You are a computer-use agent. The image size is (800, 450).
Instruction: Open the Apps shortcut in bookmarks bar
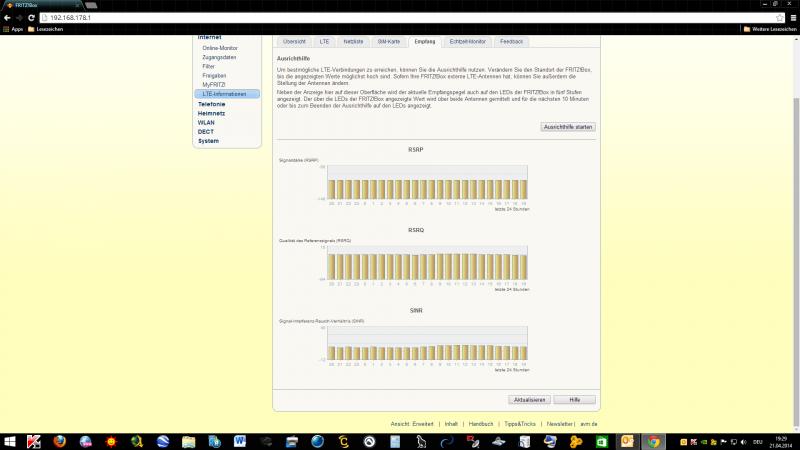pos(13,29)
